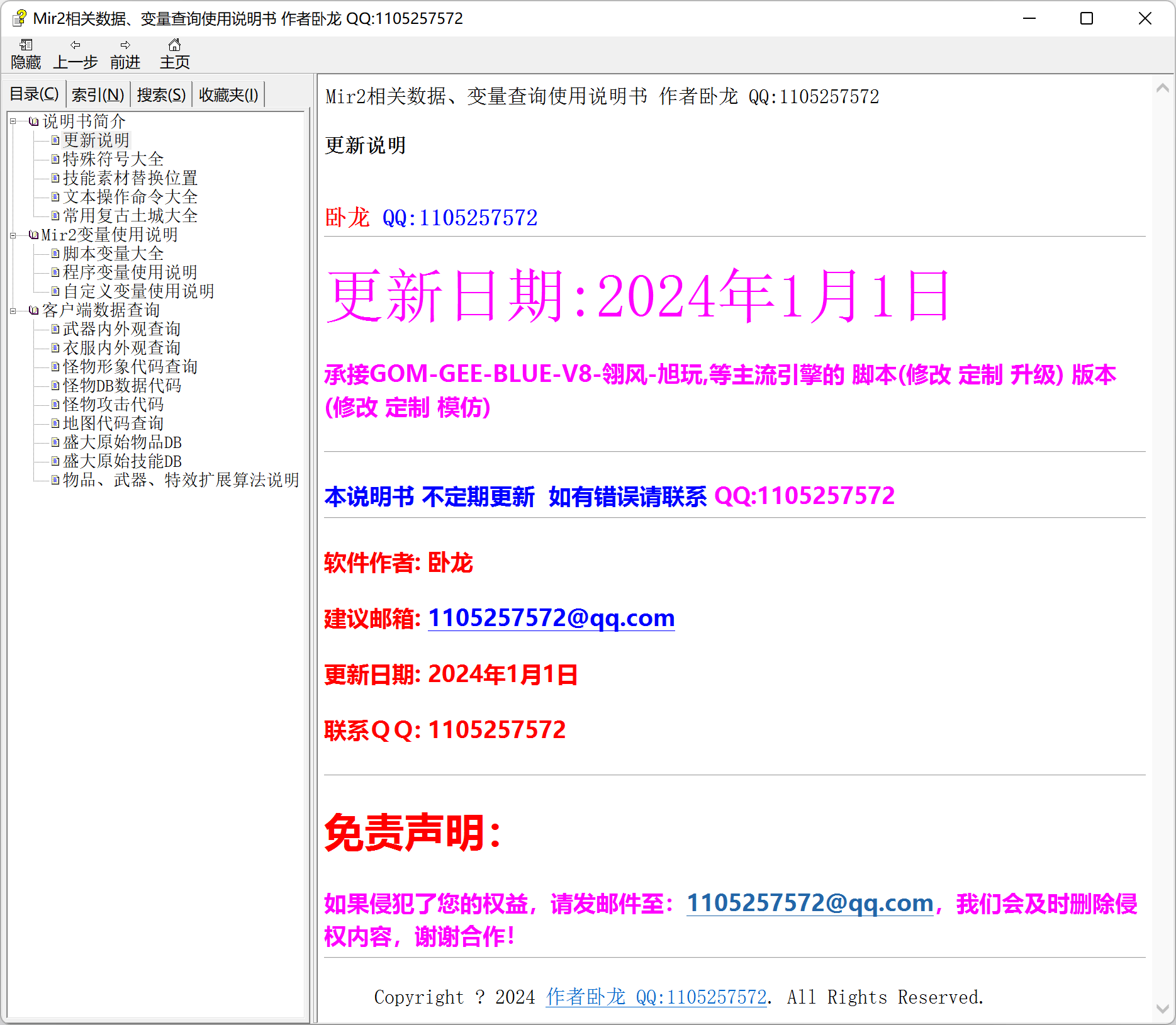Open the 主页 home icon
1176x1025 pixels.
[175, 45]
